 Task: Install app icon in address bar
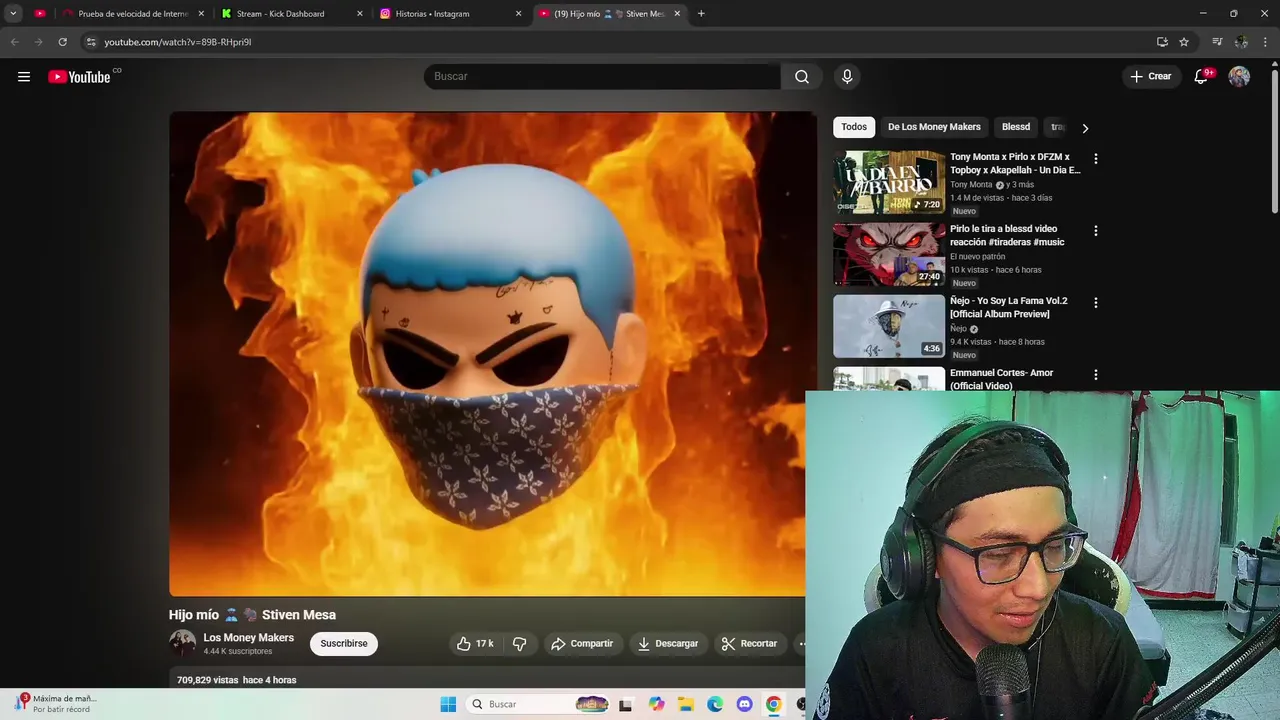click(1162, 42)
